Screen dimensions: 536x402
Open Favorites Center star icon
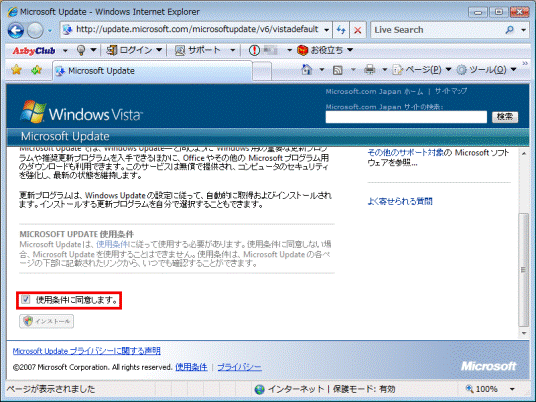point(16,70)
